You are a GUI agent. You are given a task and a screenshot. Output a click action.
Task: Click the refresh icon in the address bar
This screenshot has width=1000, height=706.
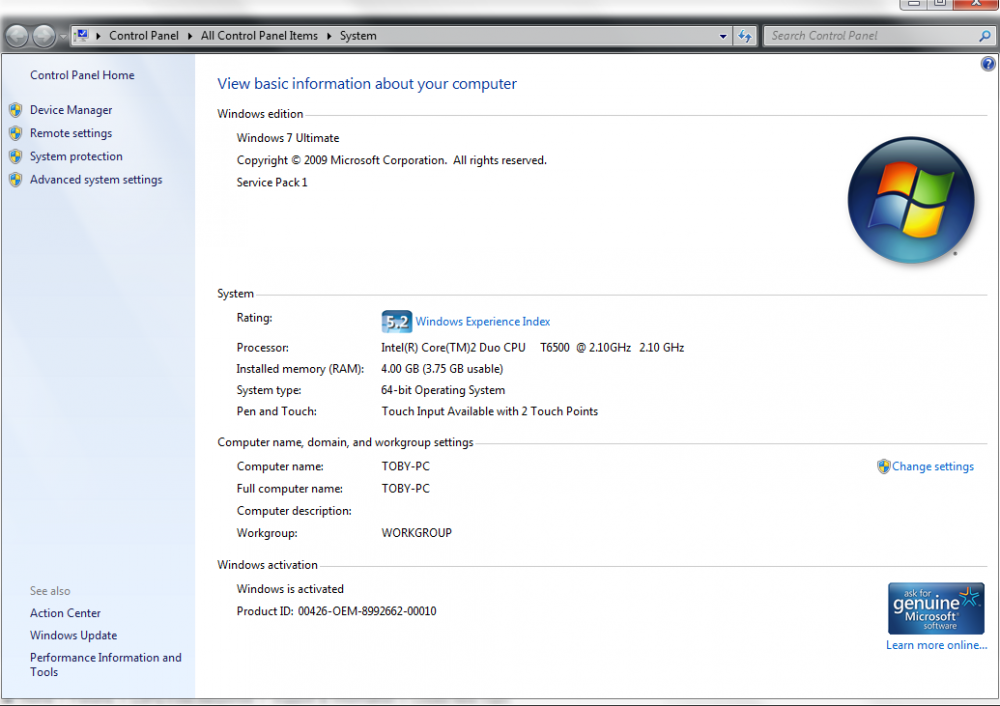coord(745,36)
